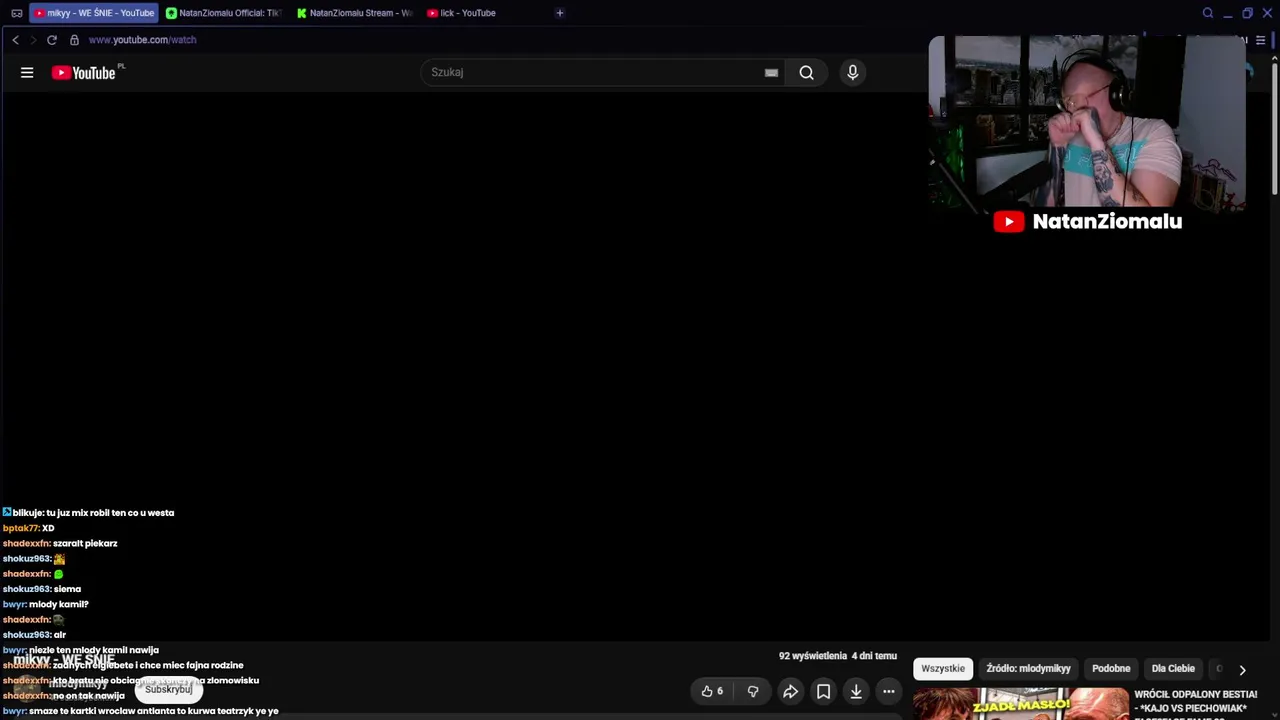Like the video with thumbs up
Screen dimensions: 1280x720
[712, 691]
